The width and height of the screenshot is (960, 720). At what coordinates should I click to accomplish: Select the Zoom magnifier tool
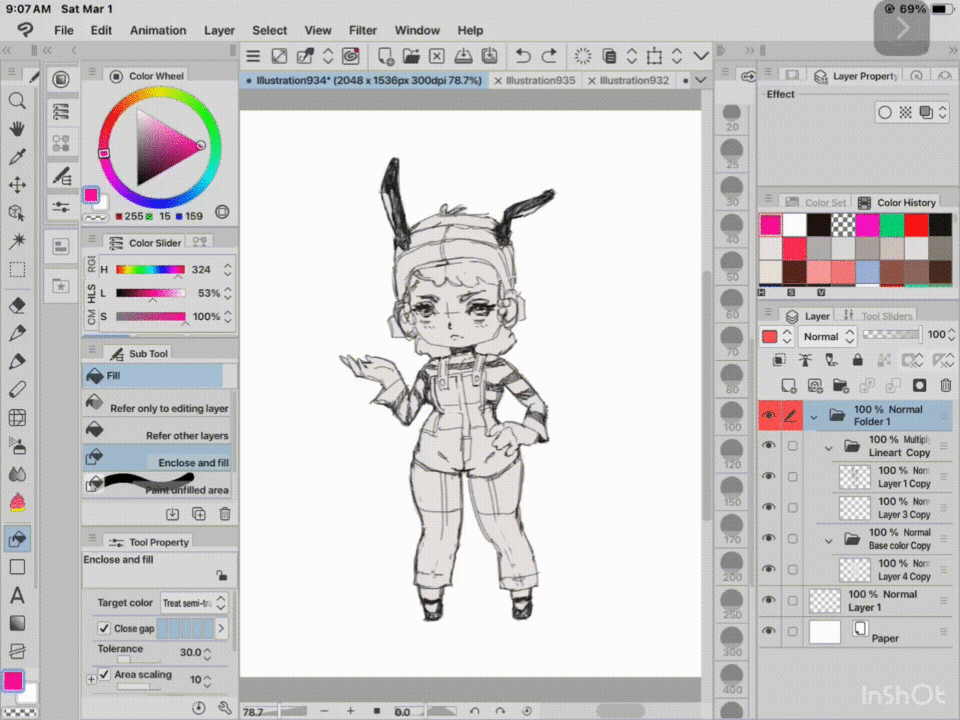(x=17, y=101)
